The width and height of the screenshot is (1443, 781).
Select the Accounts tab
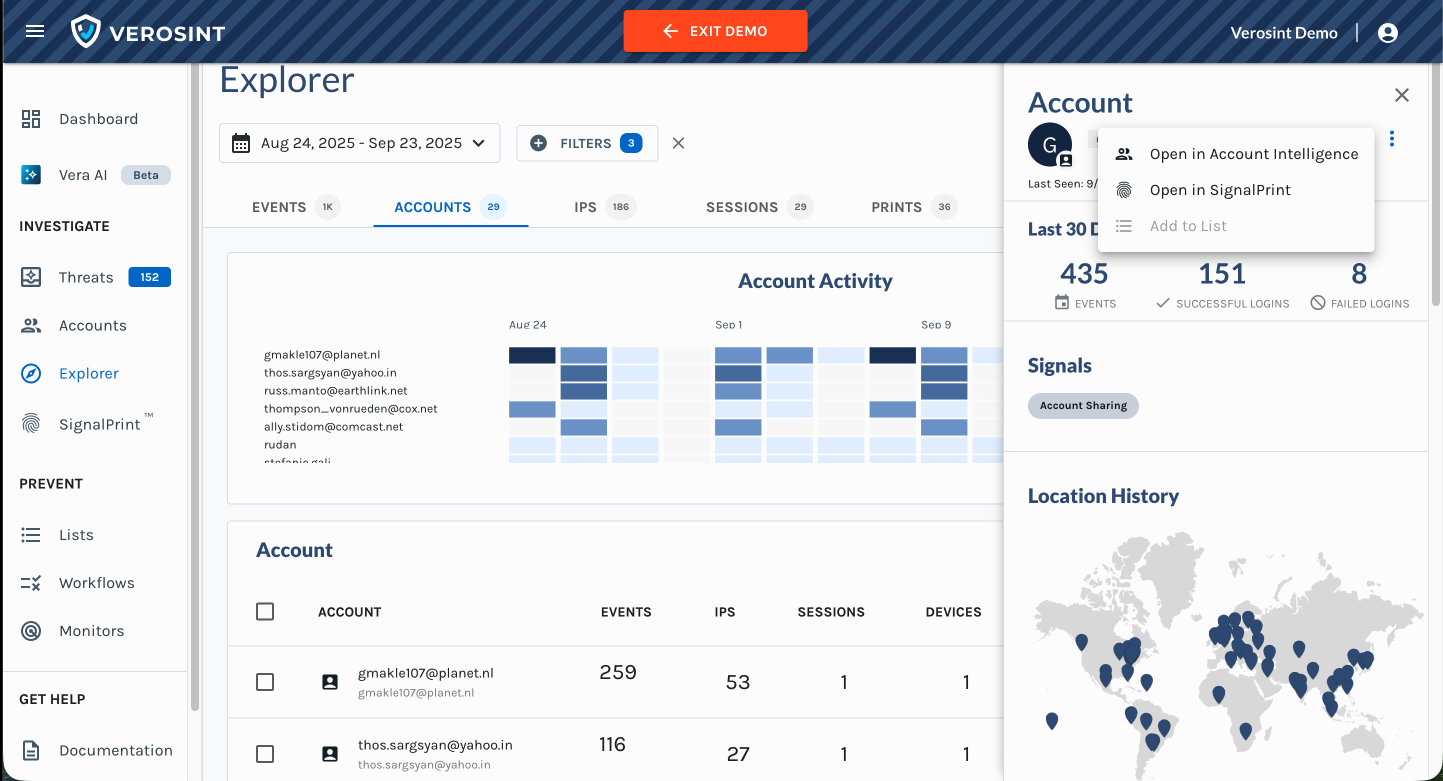(x=450, y=207)
